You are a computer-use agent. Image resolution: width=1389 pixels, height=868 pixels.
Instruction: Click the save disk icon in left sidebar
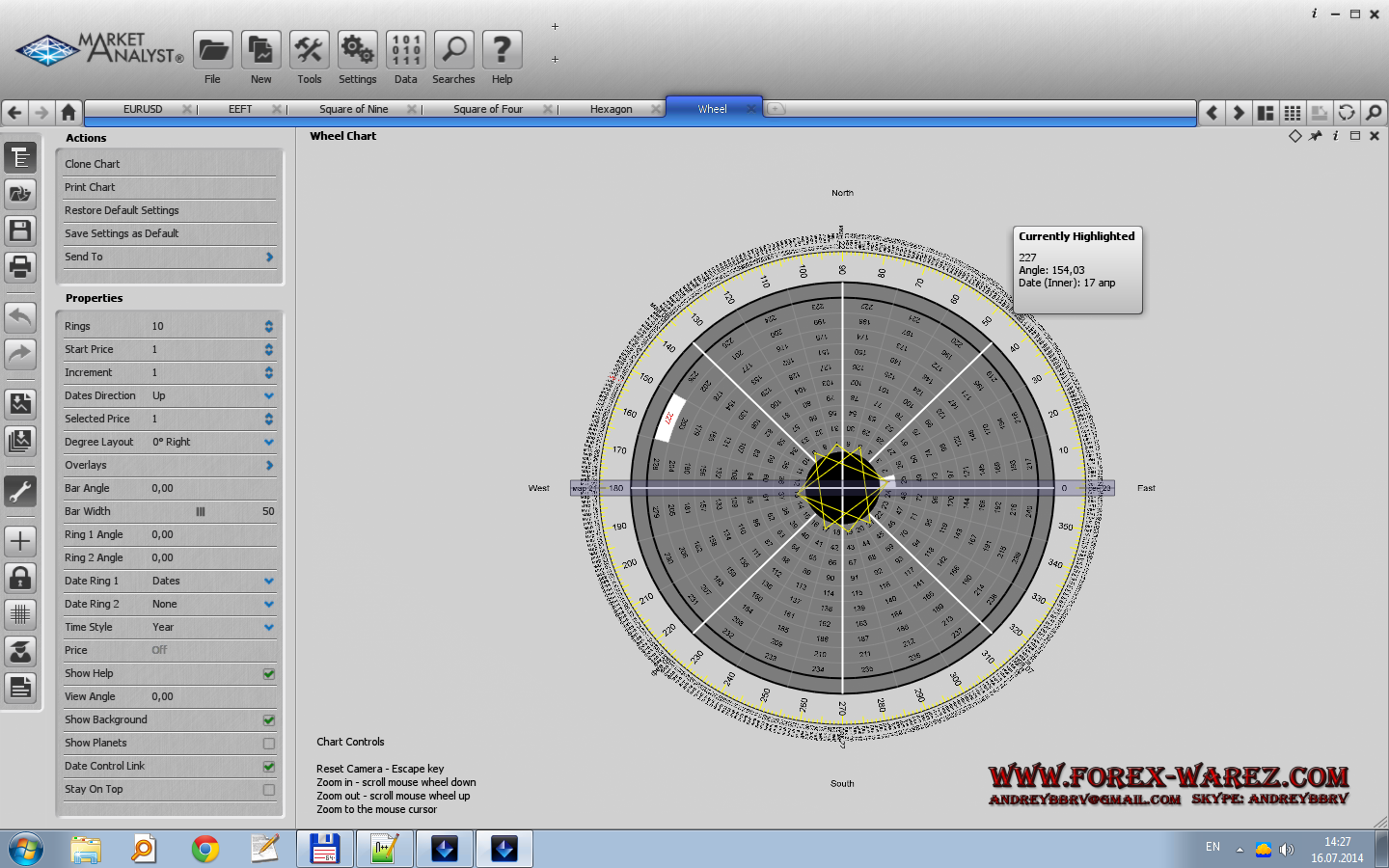coord(20,230)
